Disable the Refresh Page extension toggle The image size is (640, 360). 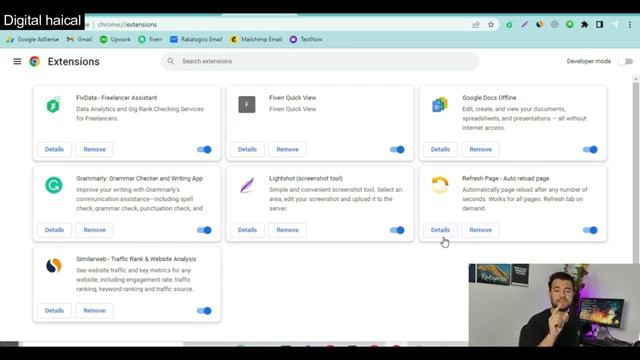[590, 230]
